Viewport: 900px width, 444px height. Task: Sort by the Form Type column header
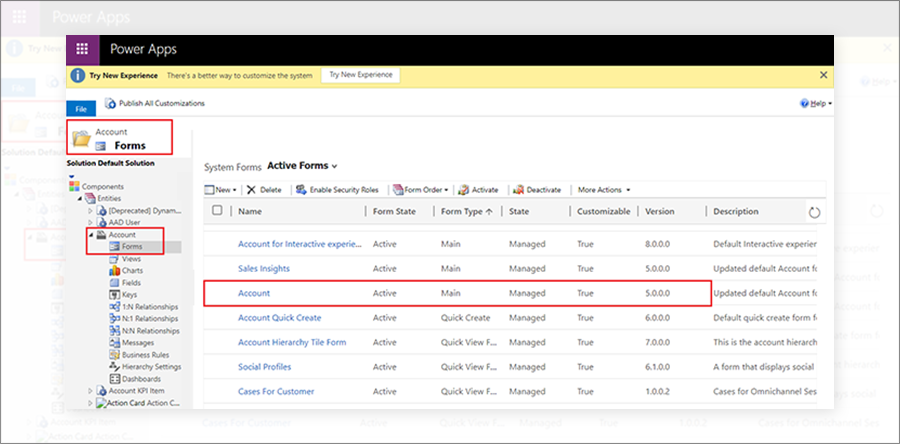click(x=462, y=211)
